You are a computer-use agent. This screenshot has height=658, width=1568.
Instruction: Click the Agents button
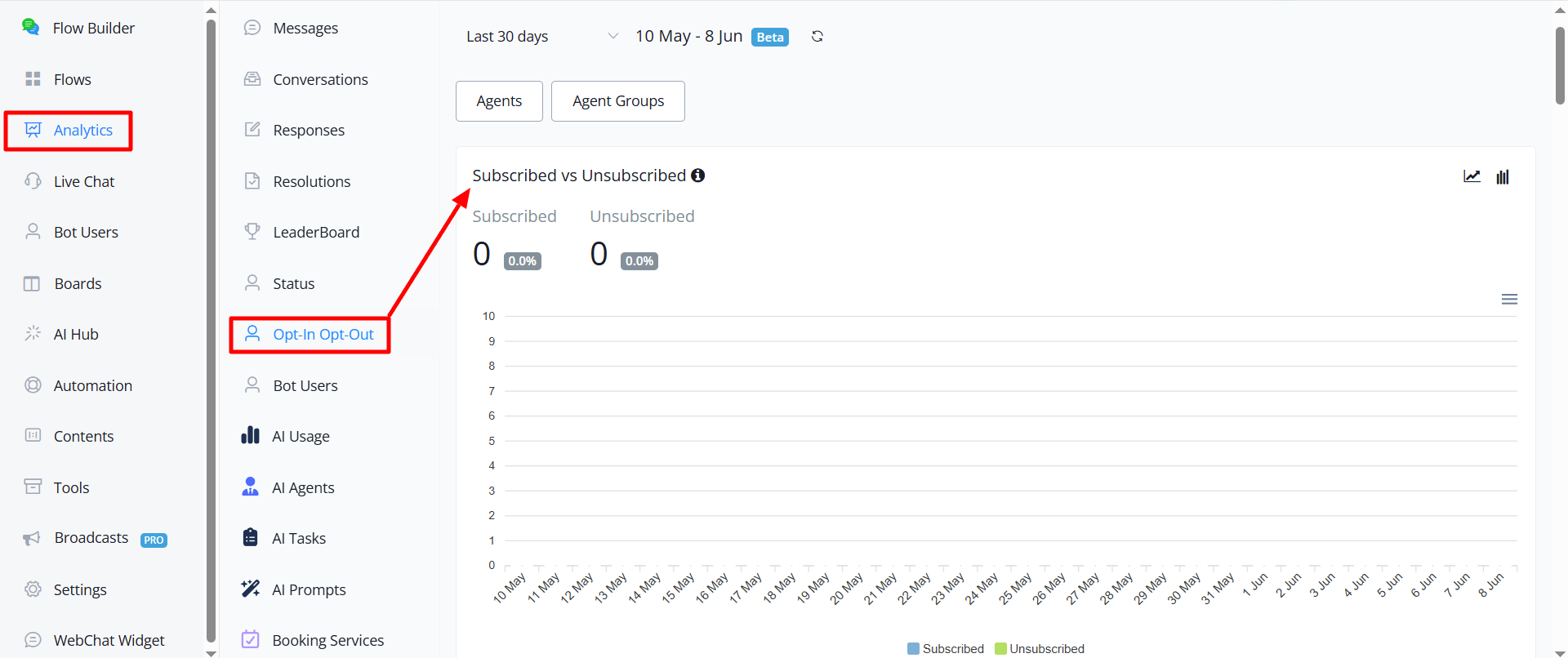click(x=499, y=101)
